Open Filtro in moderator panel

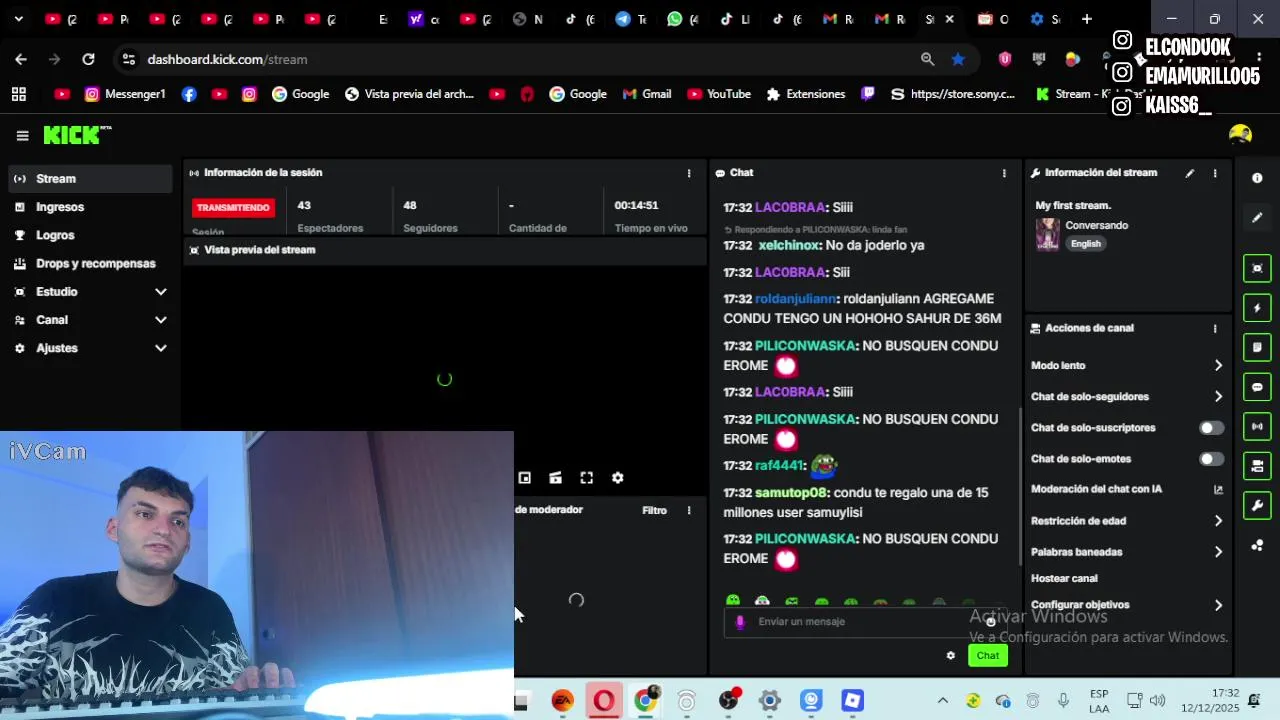654,510
